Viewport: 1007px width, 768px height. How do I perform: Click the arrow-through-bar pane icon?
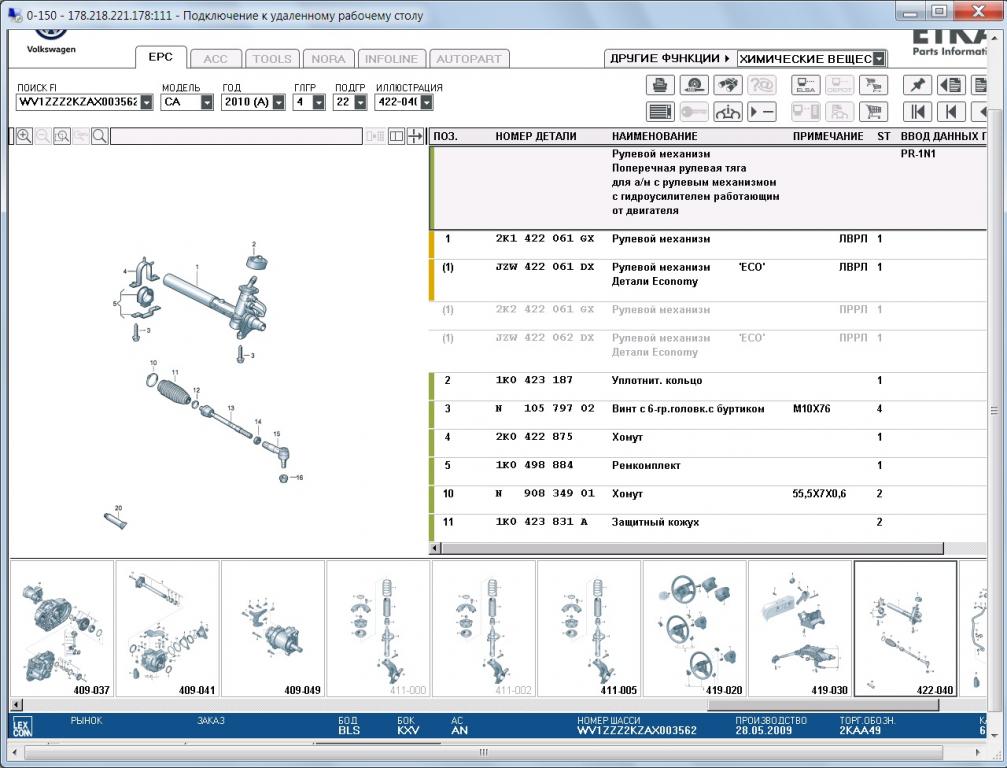[x=416, y=136]
